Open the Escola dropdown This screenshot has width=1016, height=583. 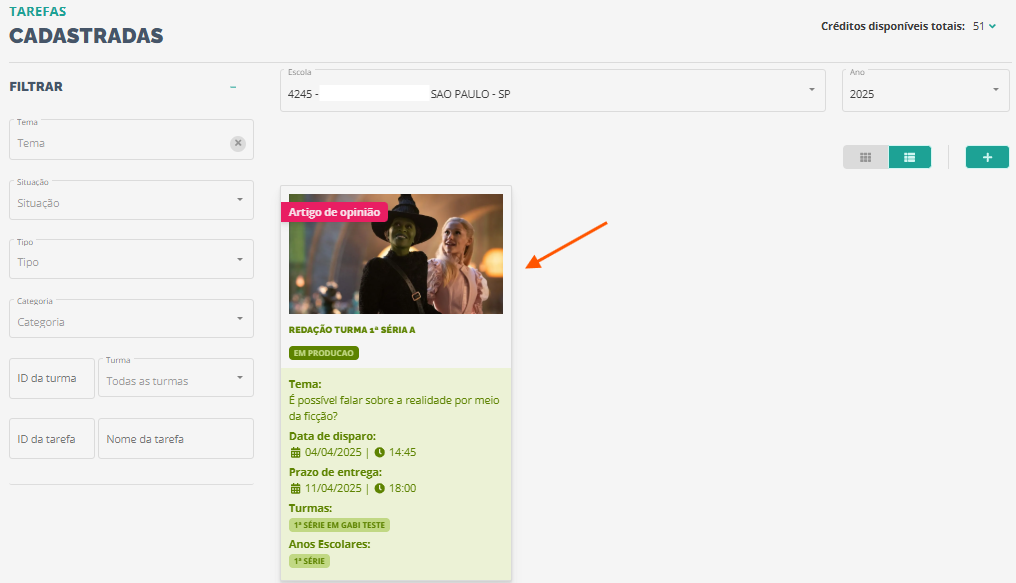coord(553,91)
